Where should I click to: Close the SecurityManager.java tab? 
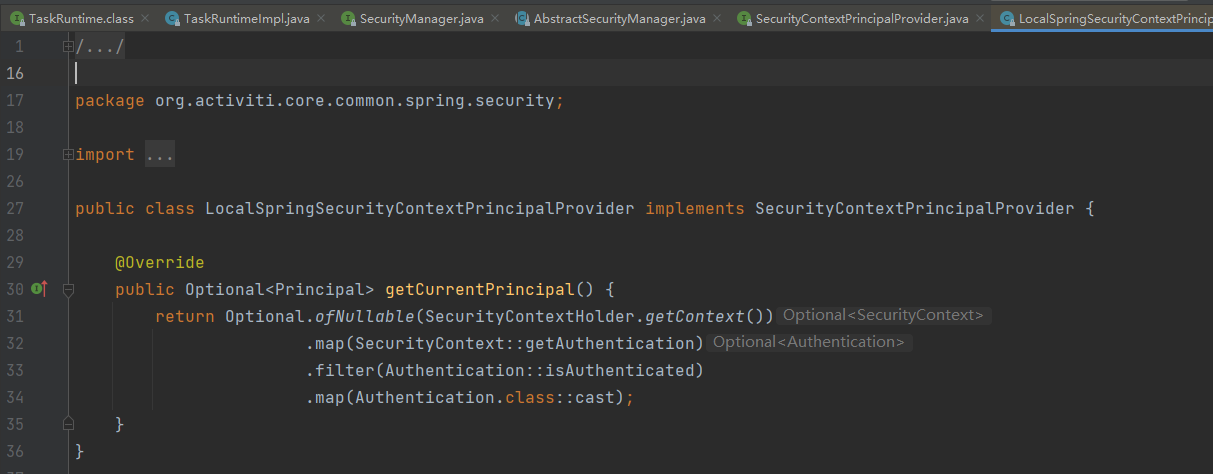[493, 19]
